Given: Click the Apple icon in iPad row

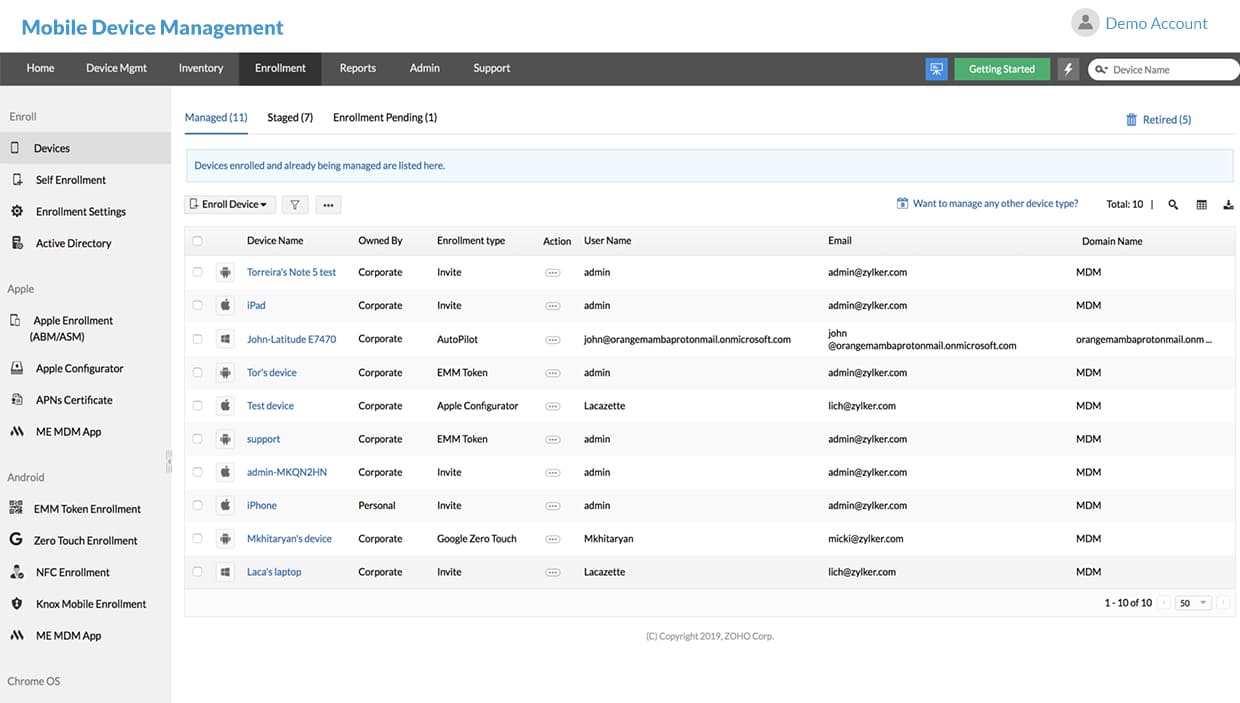Looking at the screenshot, I should click(225, 305).
